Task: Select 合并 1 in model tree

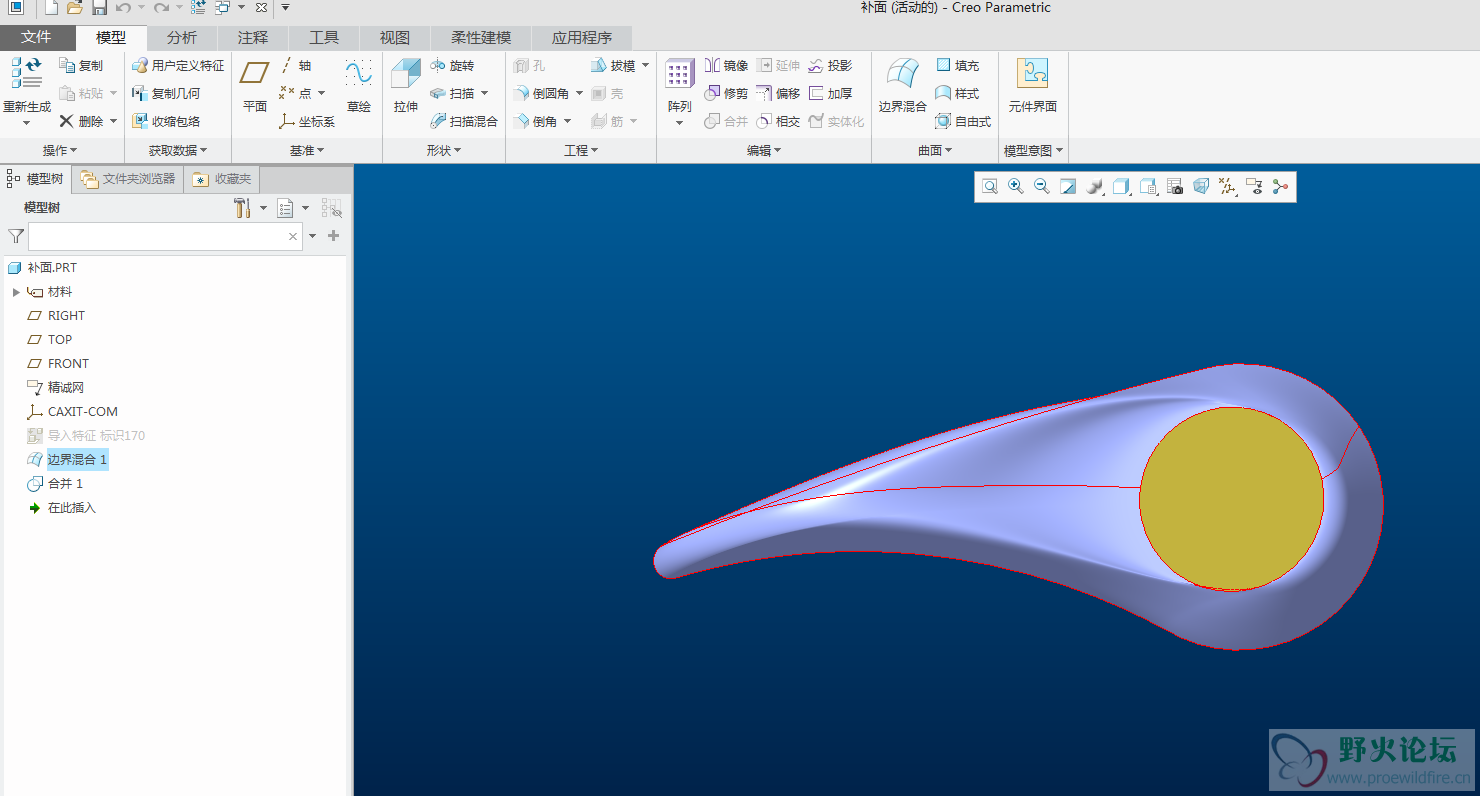Action: 55,484
